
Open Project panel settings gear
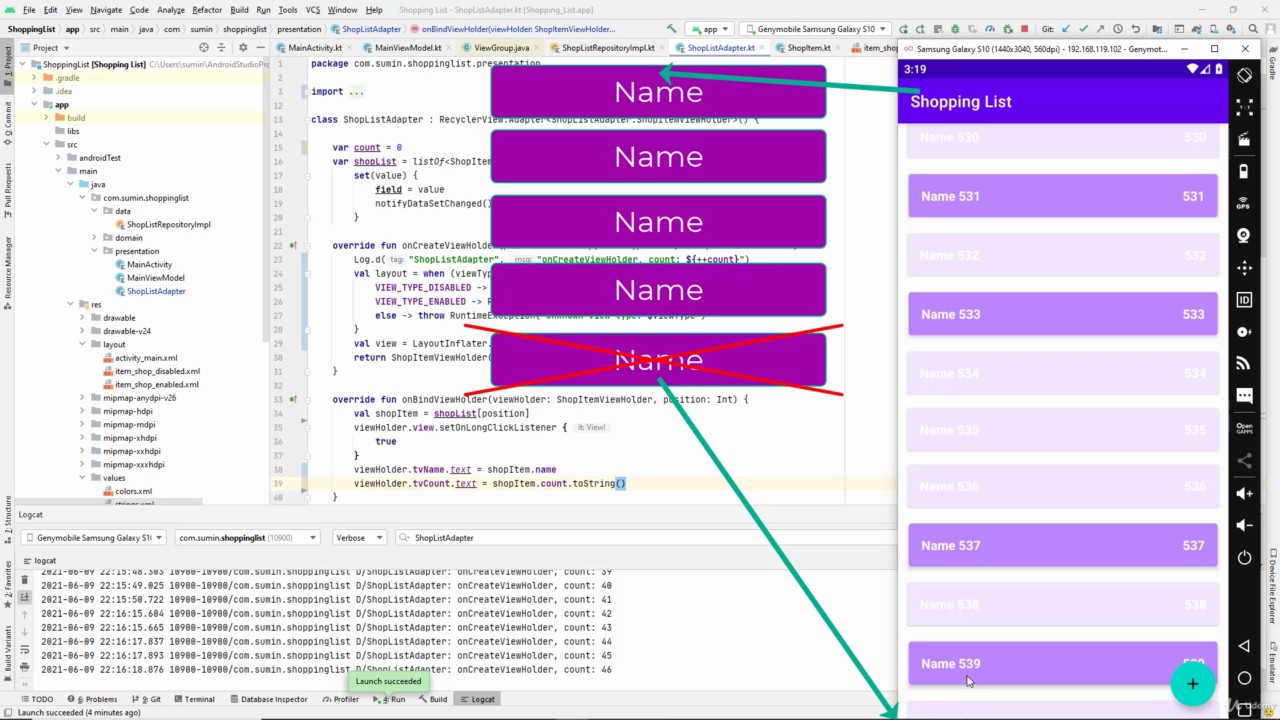click(x=243, y=47)
